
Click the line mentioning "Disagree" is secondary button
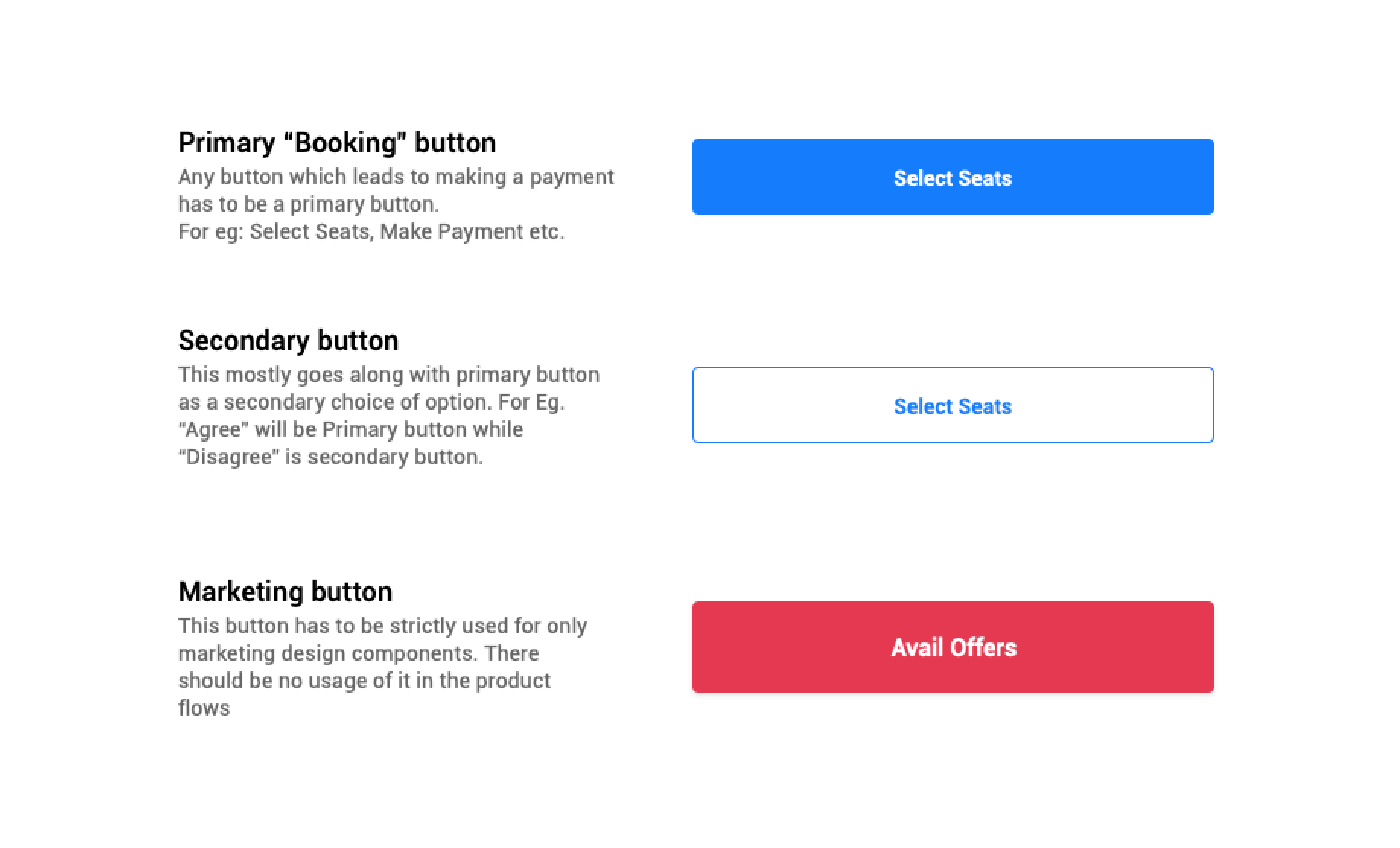[x=331, y=457]
